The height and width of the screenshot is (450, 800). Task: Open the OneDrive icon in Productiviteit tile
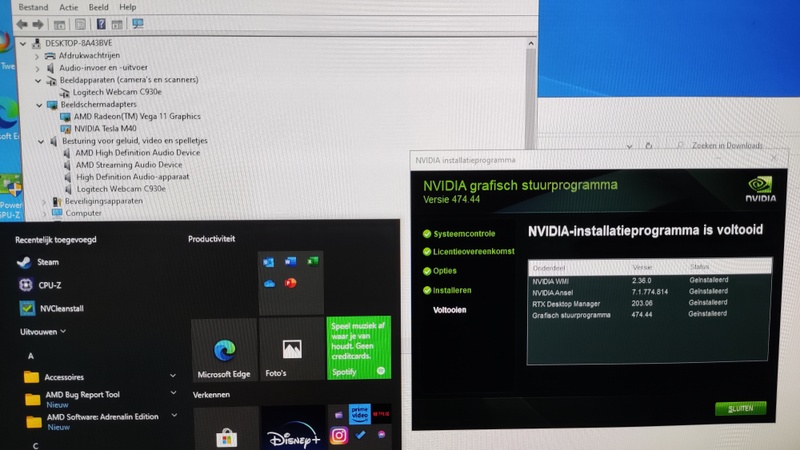(269, 284)
